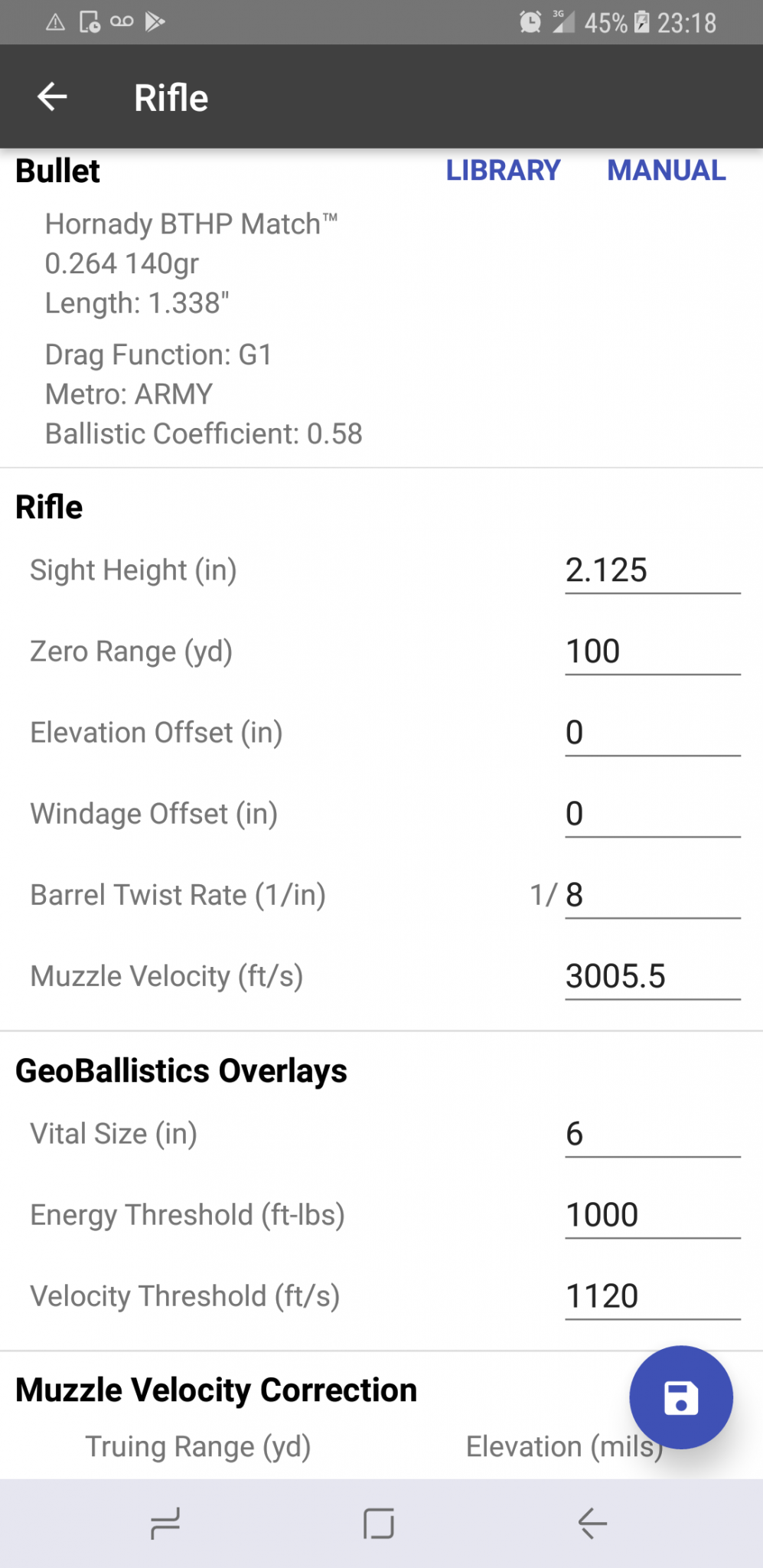Image resolution: width=763 pixels, height=1568 pixels.
Task: Tap the back arrow in Rifle header
Action: coord(52,97)
